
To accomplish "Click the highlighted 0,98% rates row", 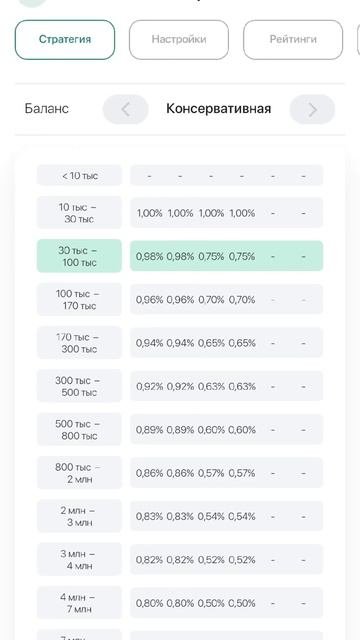I will (227, 256).
